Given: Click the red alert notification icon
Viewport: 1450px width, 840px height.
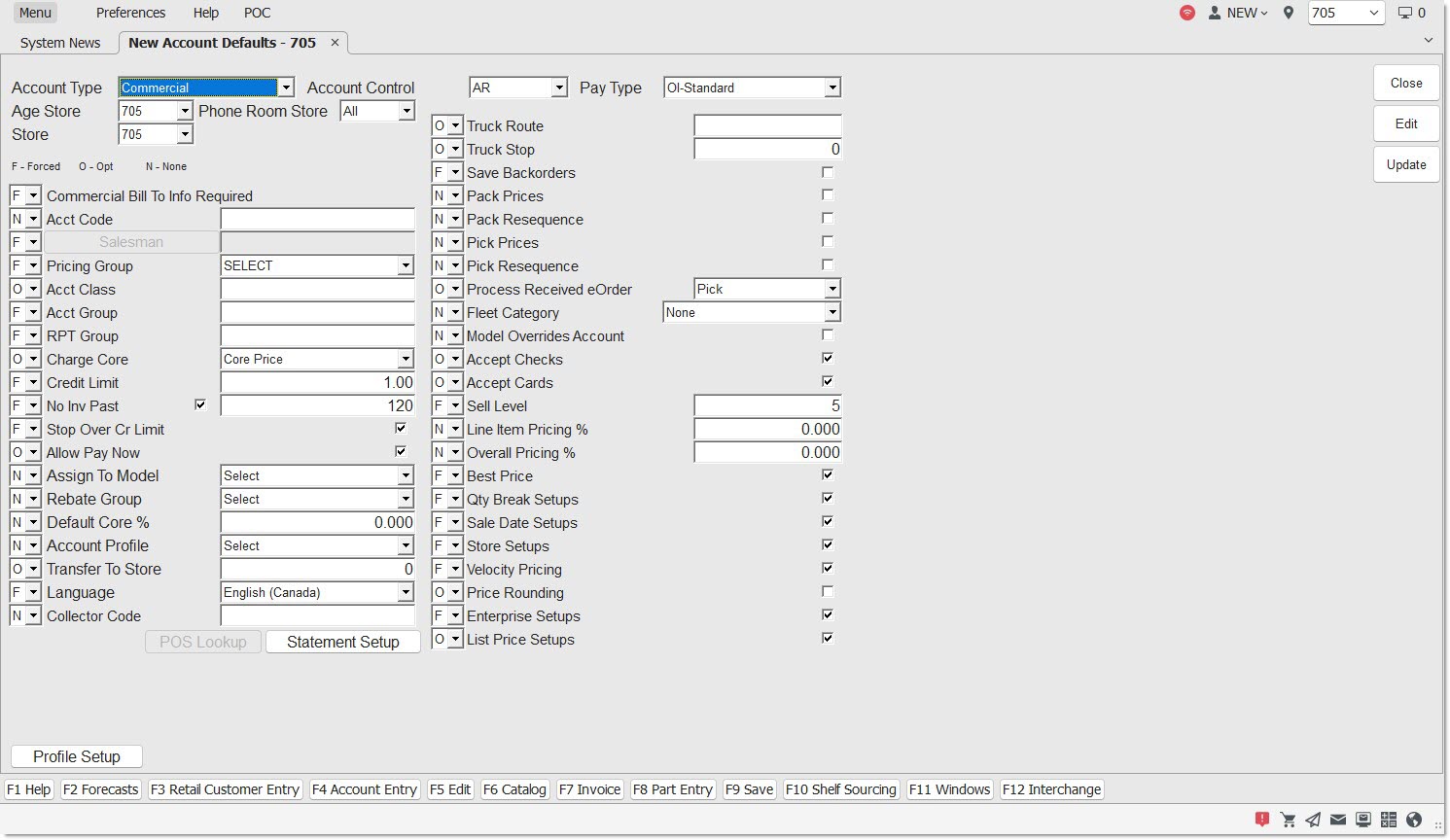Looking at the screenshot, I should pos(1262,820).
